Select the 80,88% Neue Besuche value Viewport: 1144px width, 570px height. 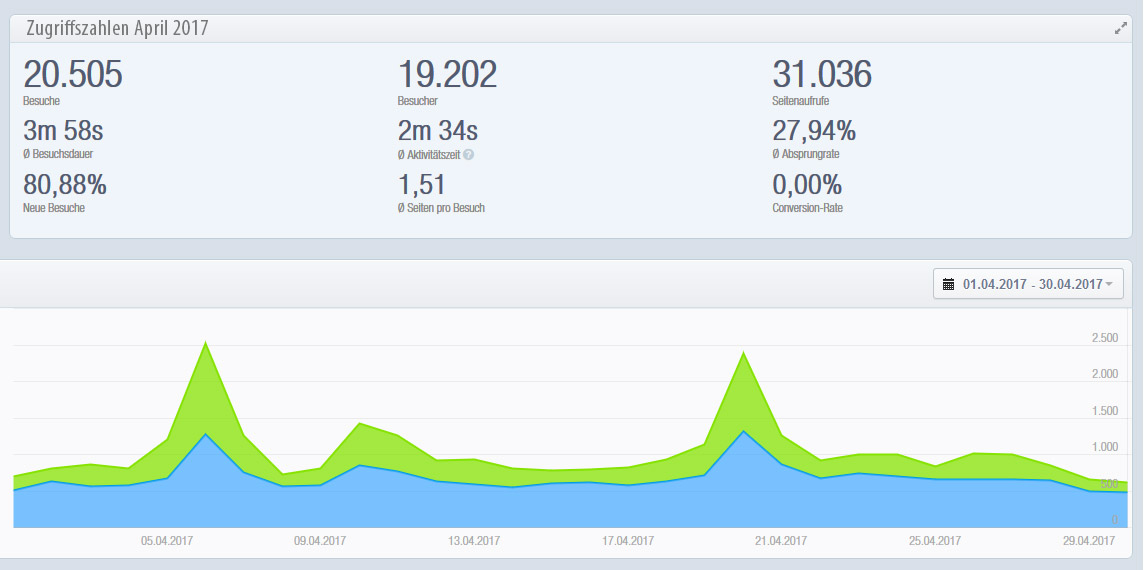(65, 185)
